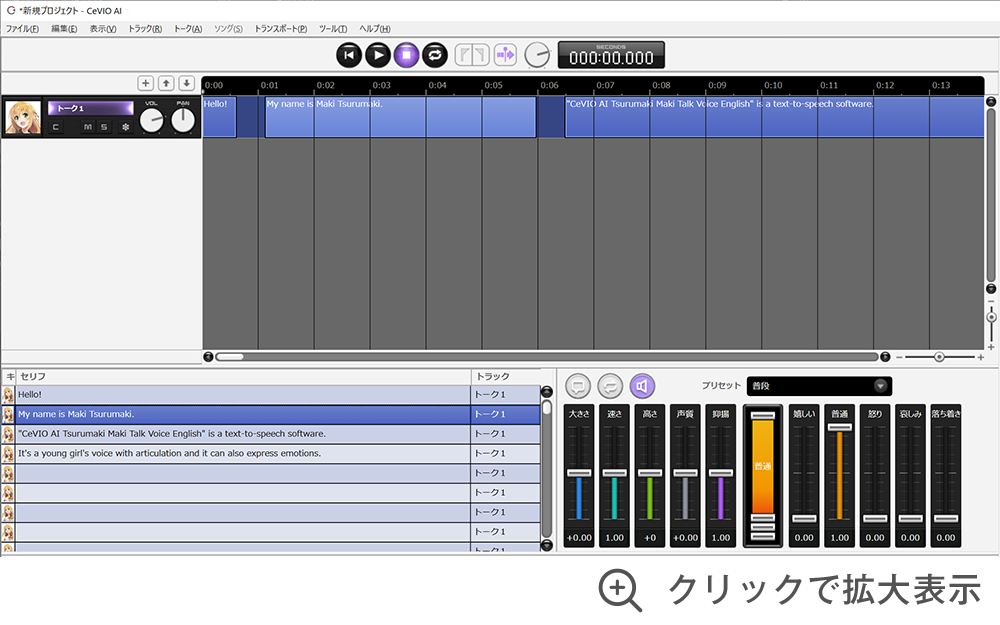Click the 高さ pitch slider handle
The image size is (1000, 625).
coord(650,473)
